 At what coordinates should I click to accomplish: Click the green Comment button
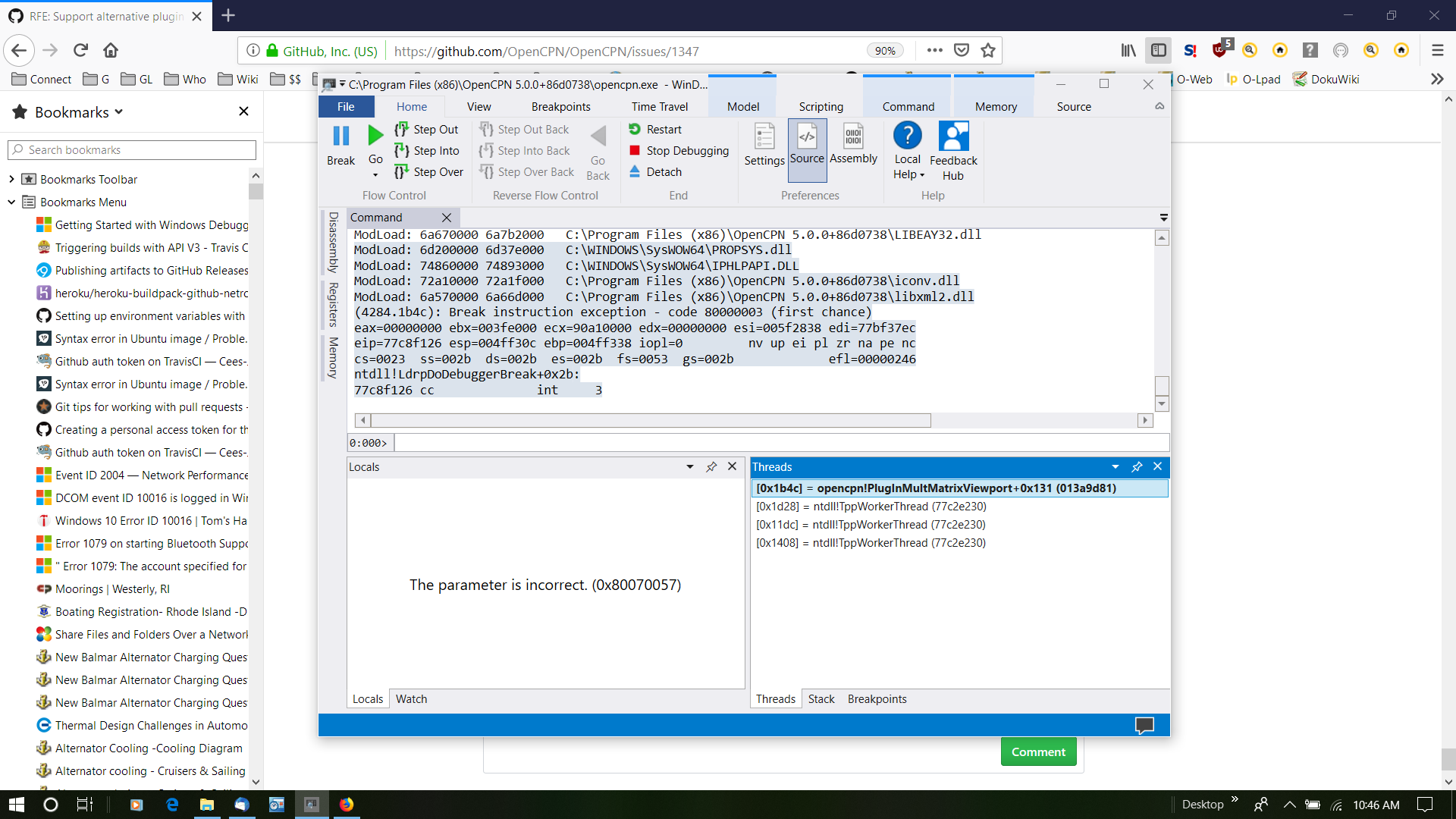coord(1037,751)
